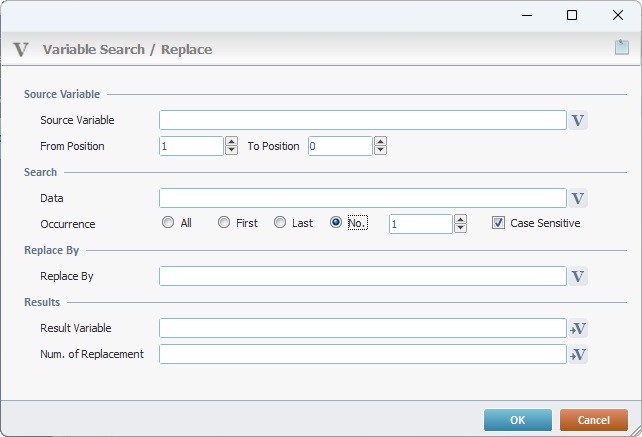Screen dimensions: 642x437
Task: Click the V logo next to dialog title
Action: tap(21, 50)
